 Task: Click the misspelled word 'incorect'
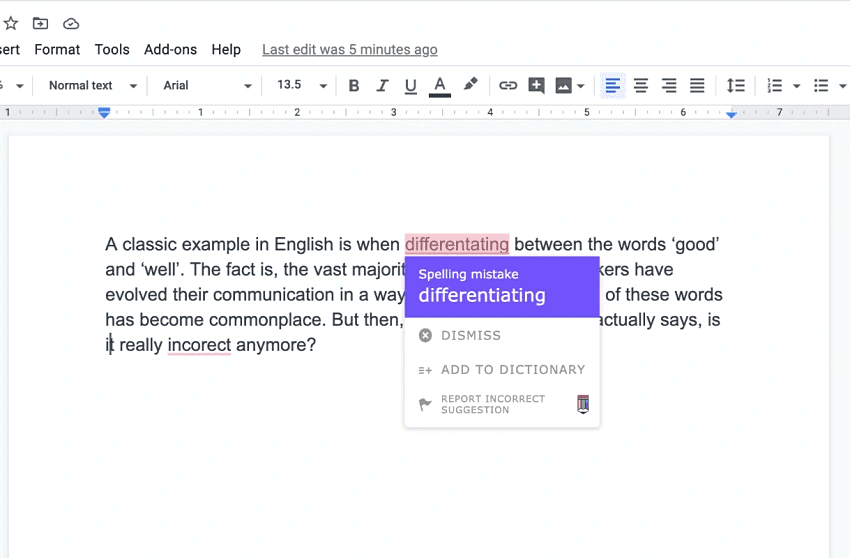click(199, 345)
